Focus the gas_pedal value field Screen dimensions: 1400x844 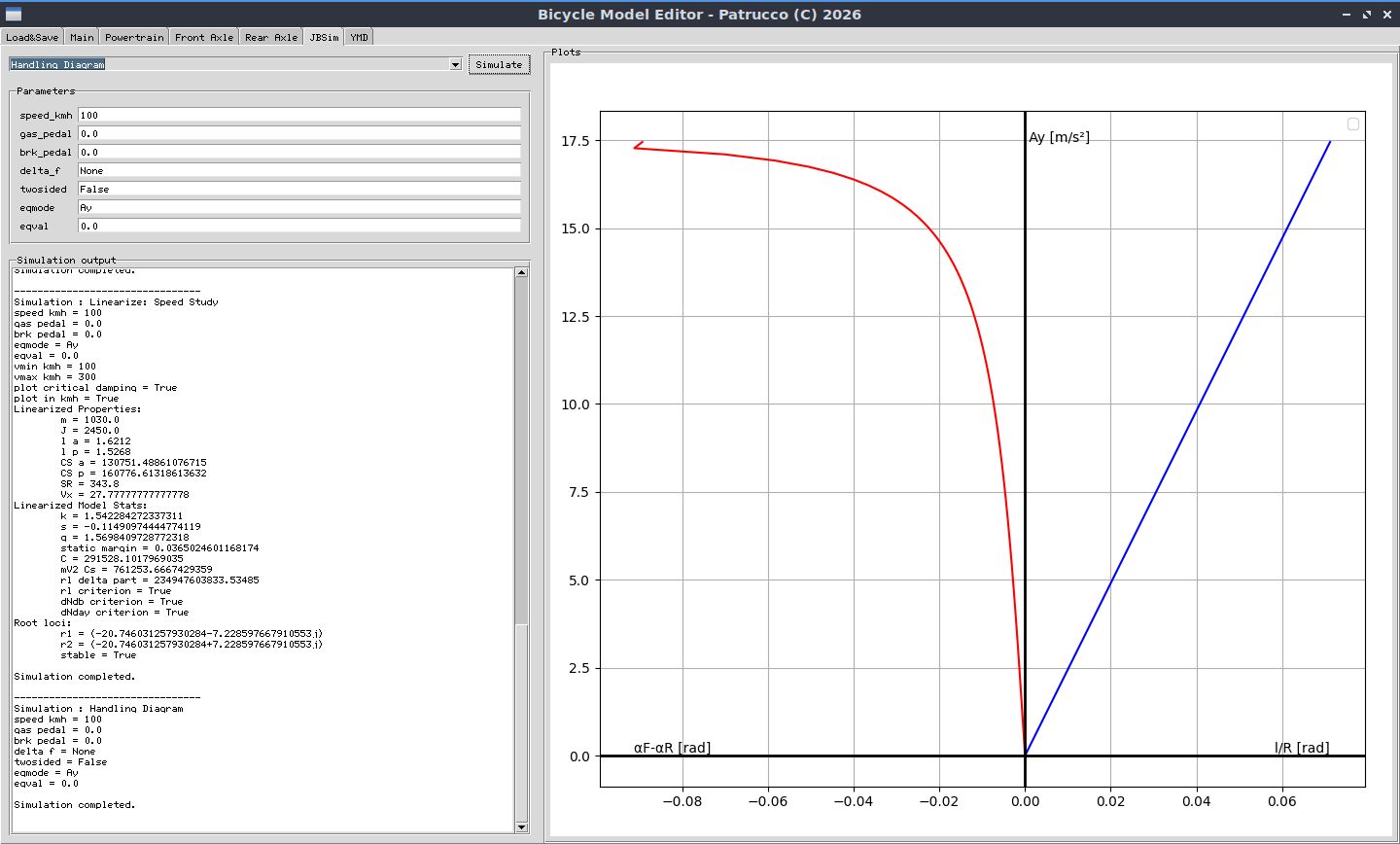point(299,133)
